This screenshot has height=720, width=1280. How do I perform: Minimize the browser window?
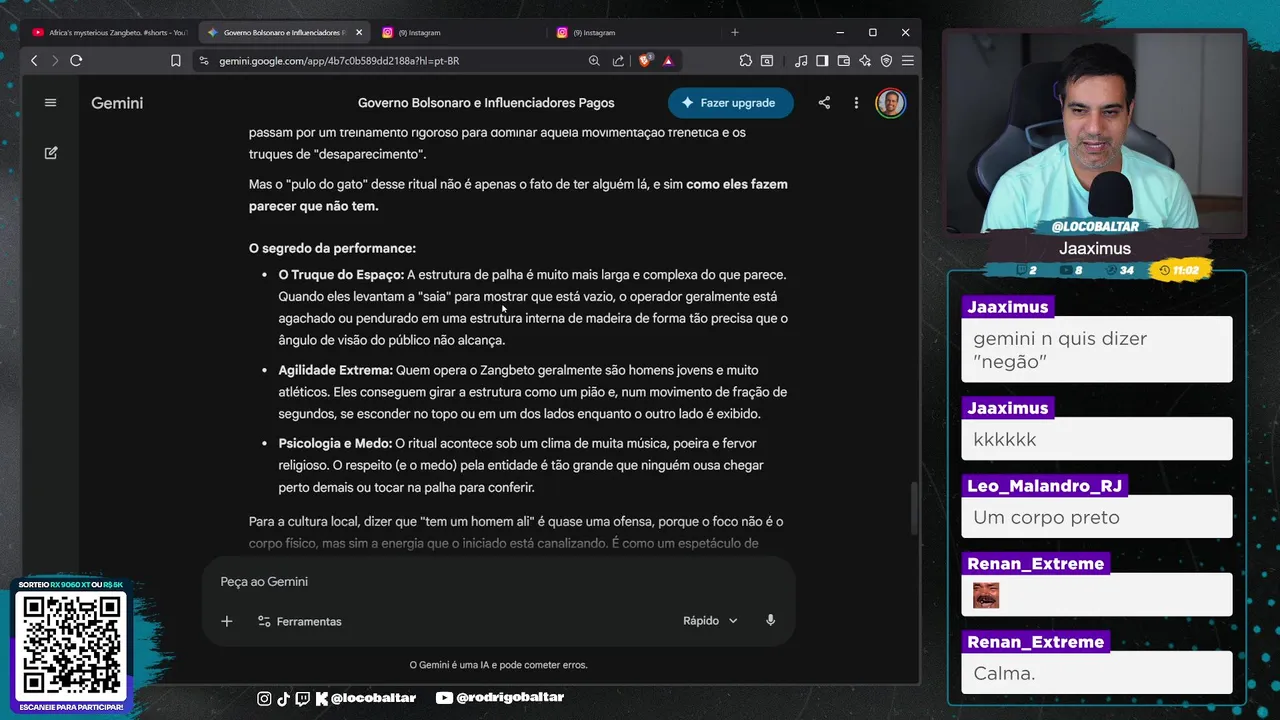(840, 33)
